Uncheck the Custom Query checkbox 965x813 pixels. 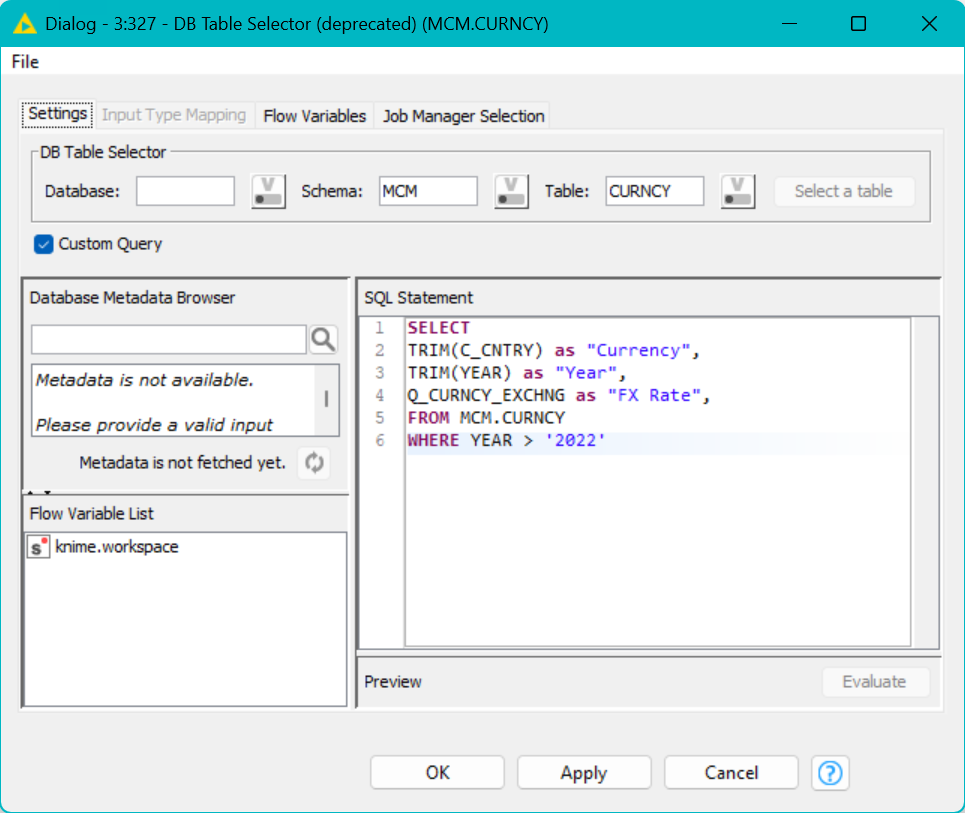44,244
